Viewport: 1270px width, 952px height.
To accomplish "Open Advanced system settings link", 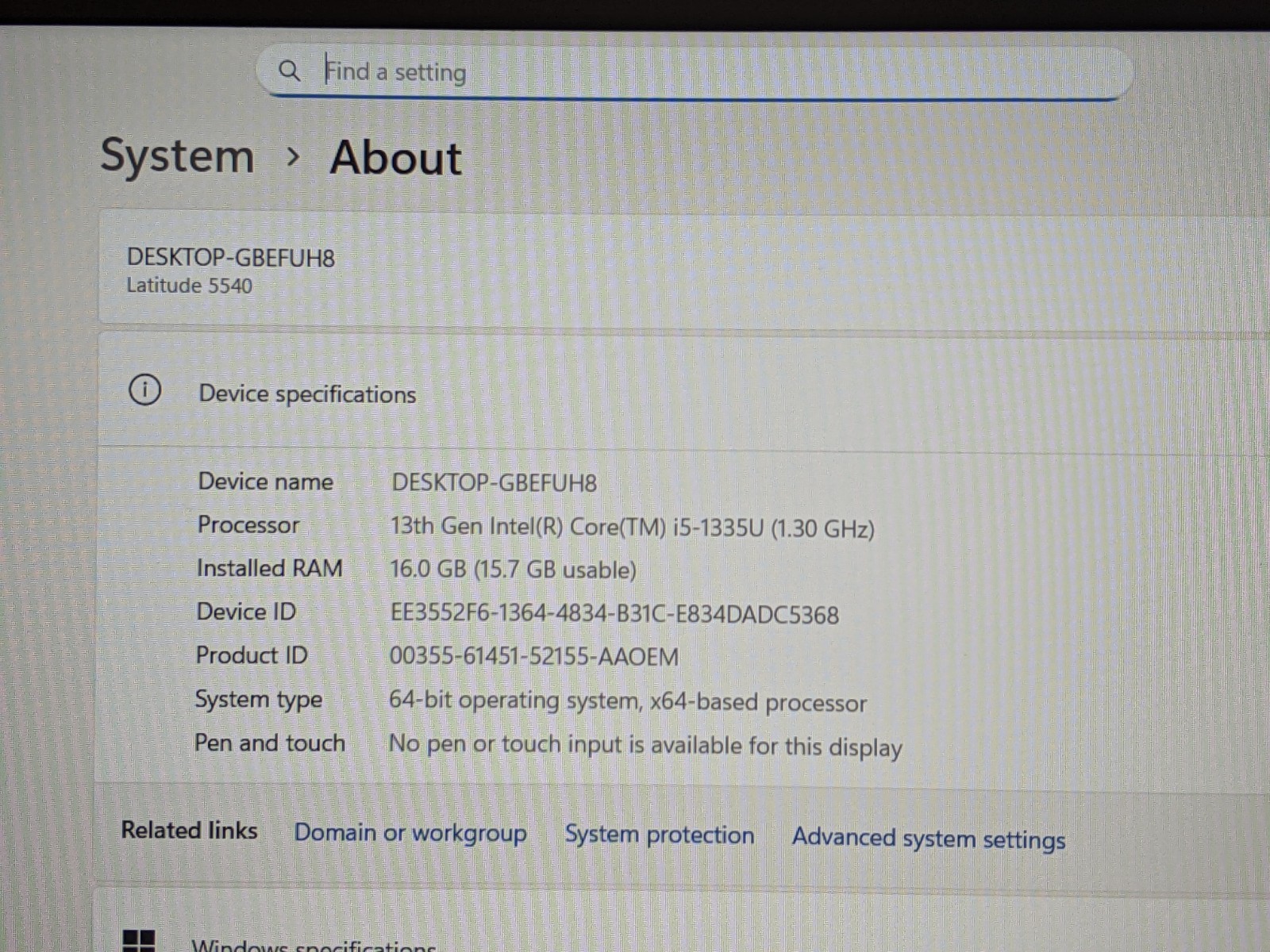I will point(929,839).
